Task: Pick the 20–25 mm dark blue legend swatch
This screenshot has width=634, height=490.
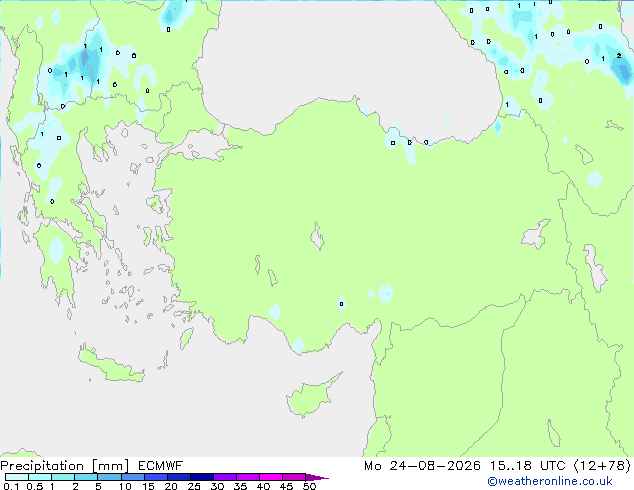Action: point(179,477)
